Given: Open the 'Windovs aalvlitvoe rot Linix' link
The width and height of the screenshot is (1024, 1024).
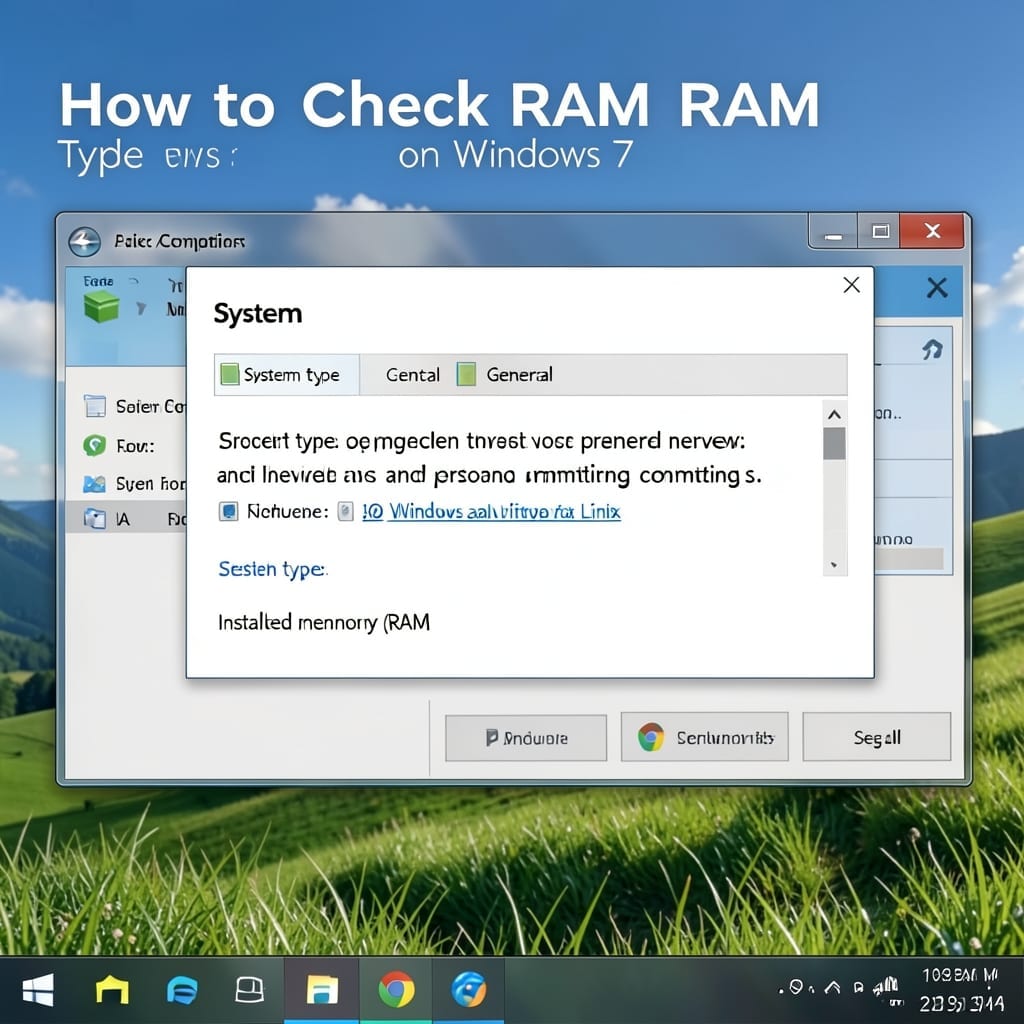Looking at the screenshot, I should 491,511.
